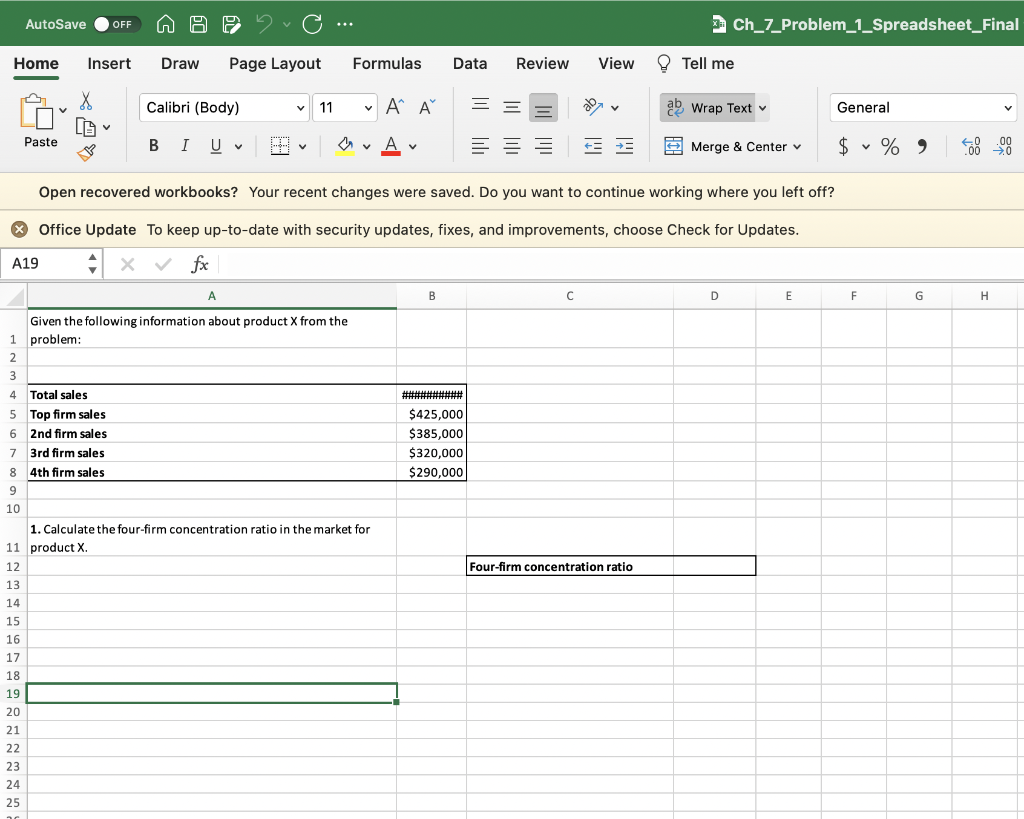Toggle the AutoSave switch
The width and height of the screenshot is (1024, 819).
pyautogui.click(x=117, y=24)
